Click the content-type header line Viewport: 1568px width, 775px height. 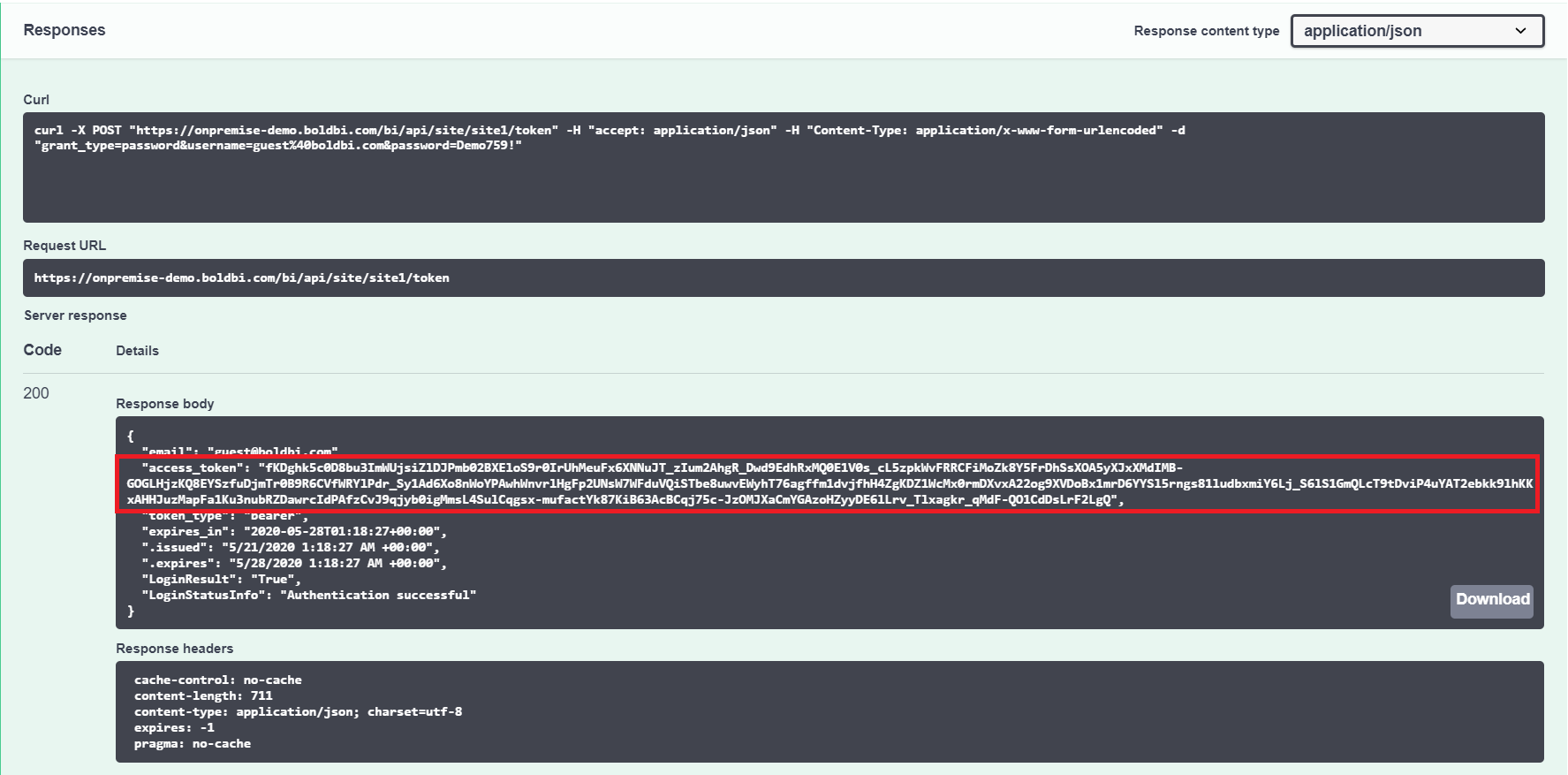298,711
